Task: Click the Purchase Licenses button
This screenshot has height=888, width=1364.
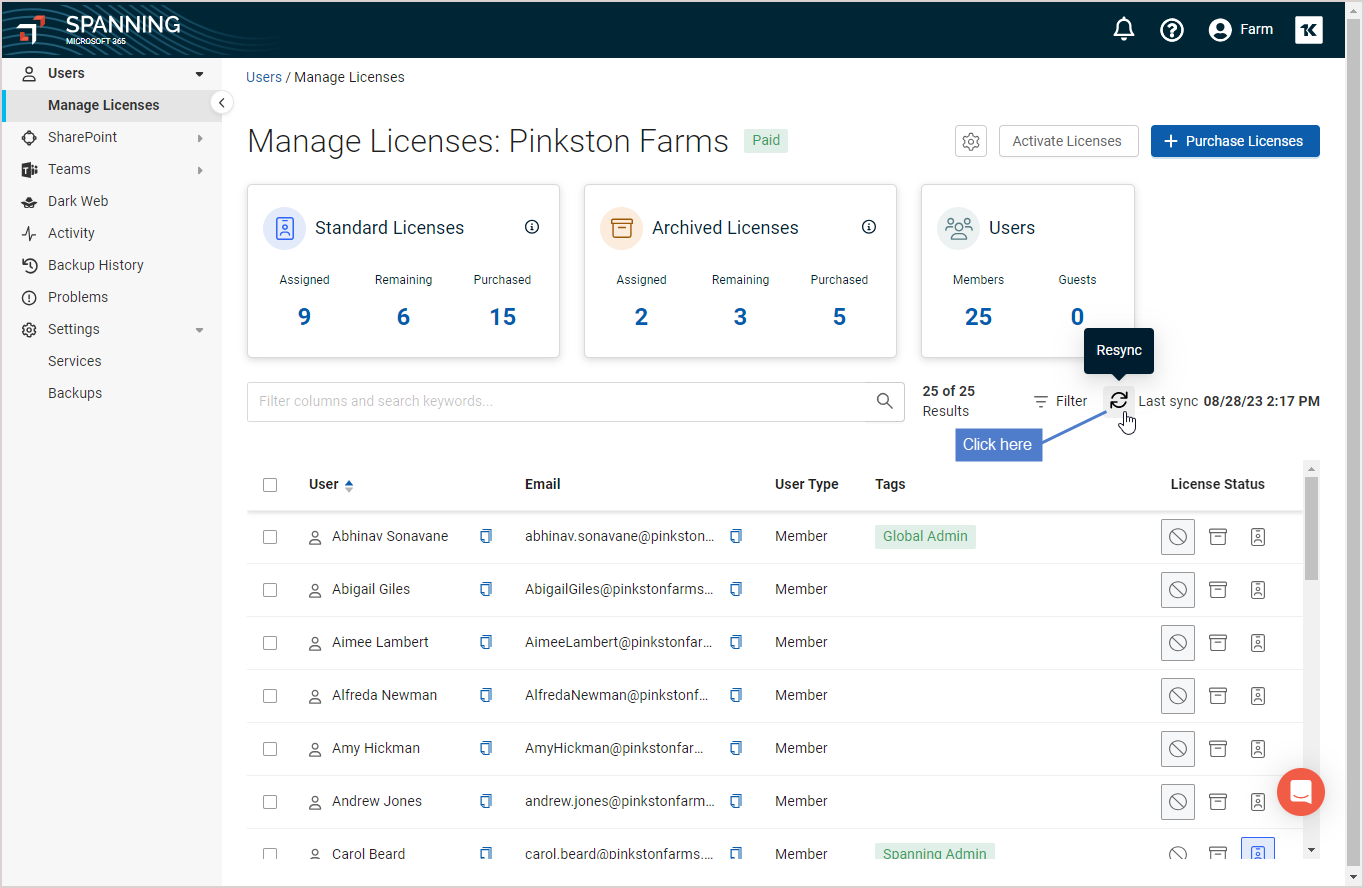Action: 1235,141
